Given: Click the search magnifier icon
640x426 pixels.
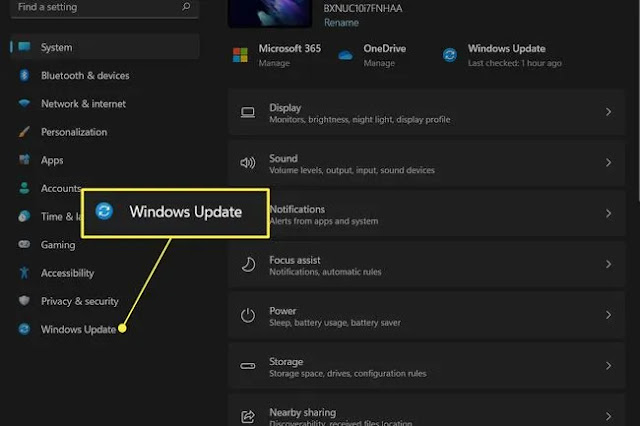Looking at the screenshot, I should point(186,7).
